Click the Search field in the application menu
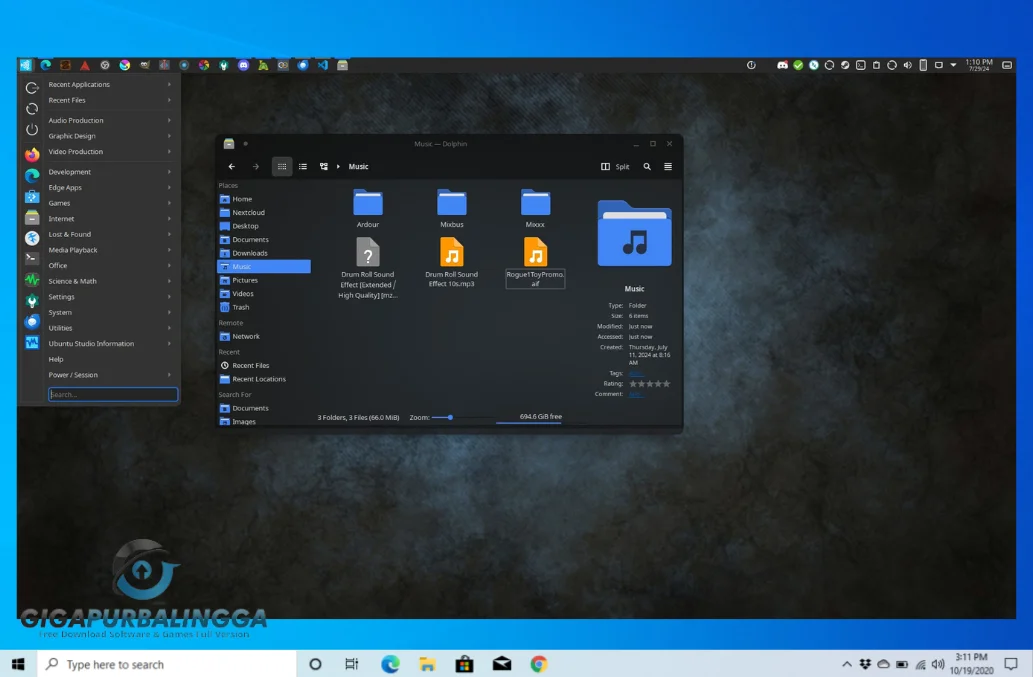Image resolution: width=1033 pixels, height=677 pixels. coord(112,394)
